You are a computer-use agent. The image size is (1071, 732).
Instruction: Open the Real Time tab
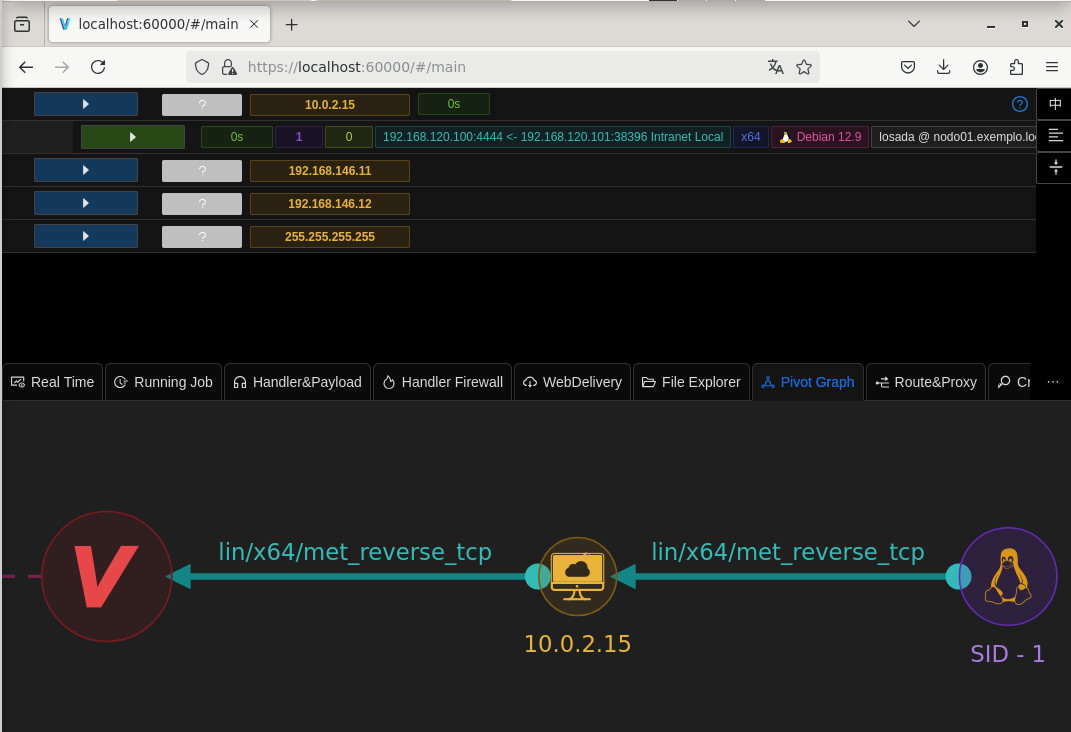[x=53, y=382]
